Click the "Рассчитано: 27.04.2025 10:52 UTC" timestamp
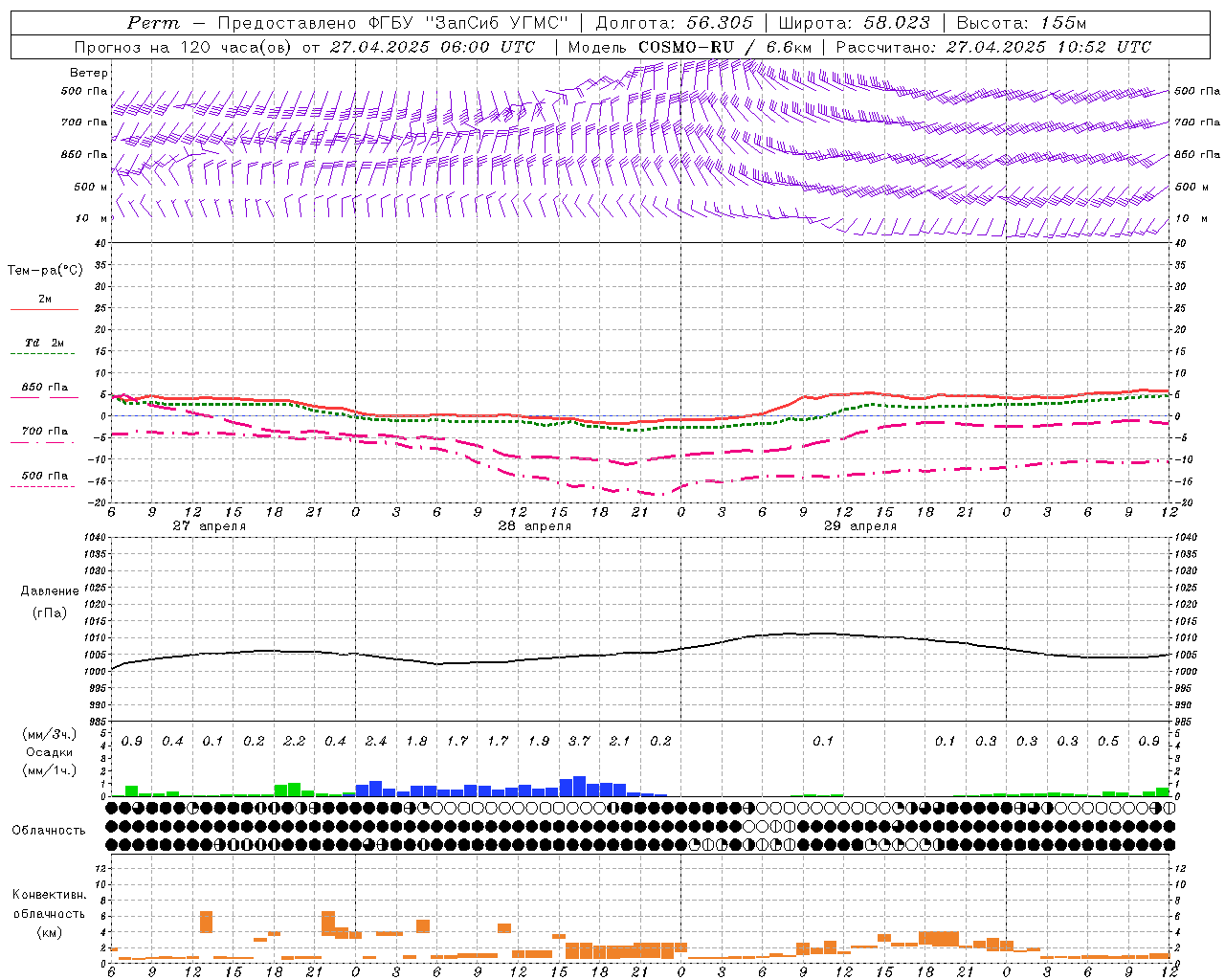Image resolution: width=1225 pixels, height=980 pixels. click(993, 47)
